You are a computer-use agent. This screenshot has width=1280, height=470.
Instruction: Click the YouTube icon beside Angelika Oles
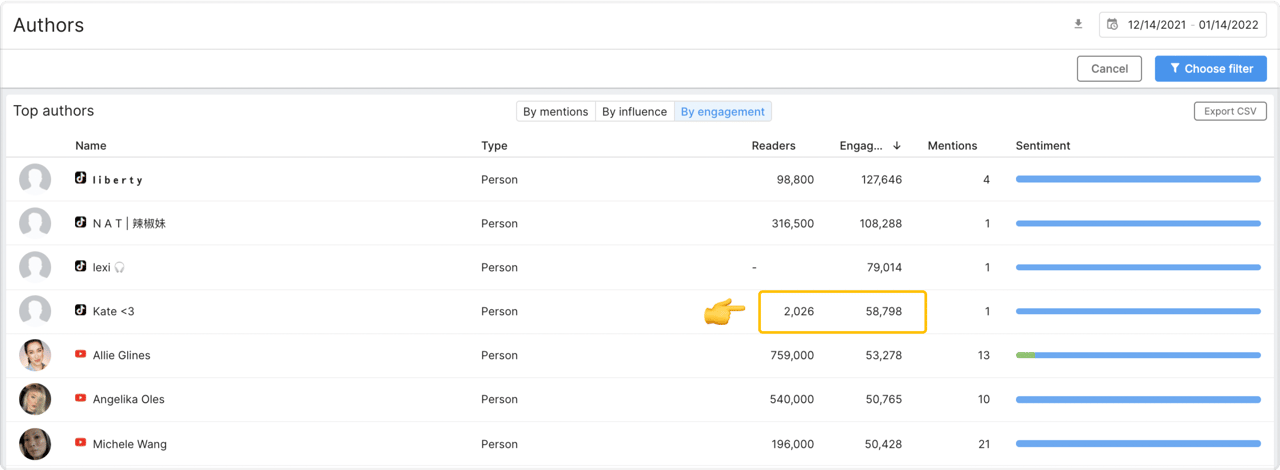(x=81, y=398)
